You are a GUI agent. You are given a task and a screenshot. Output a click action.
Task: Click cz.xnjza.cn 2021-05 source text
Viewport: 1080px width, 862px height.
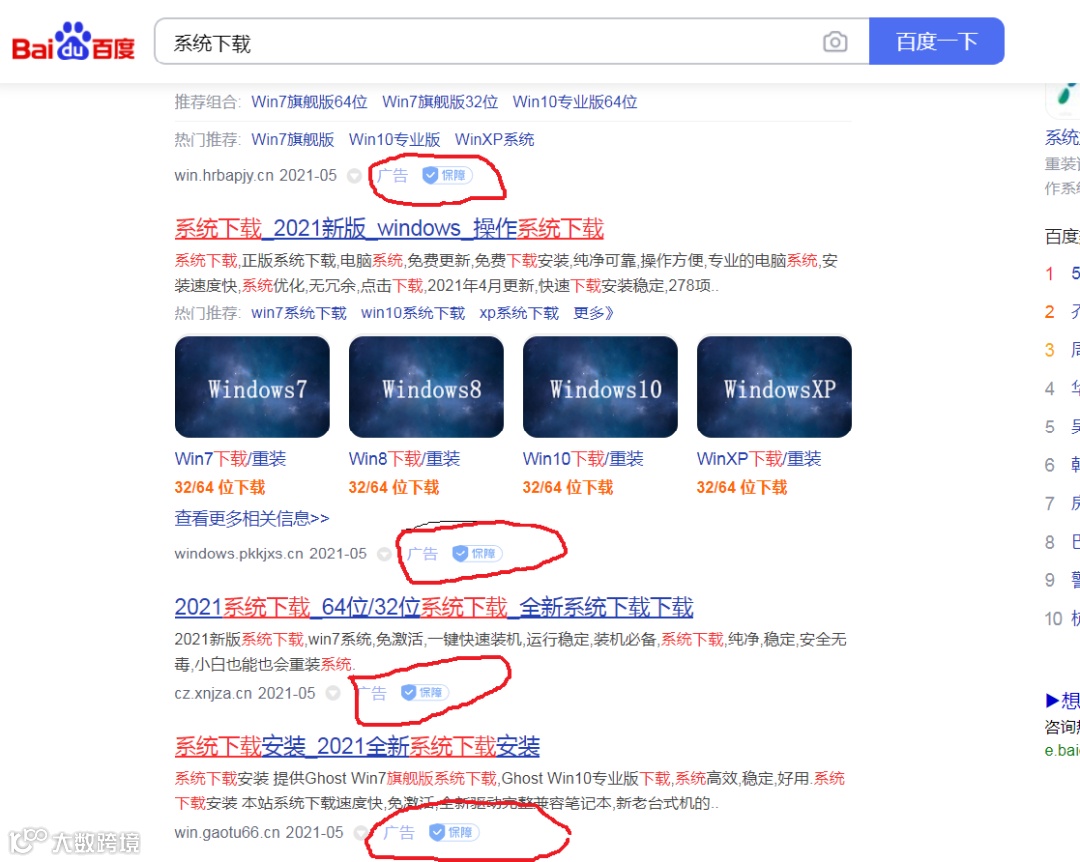[245, 693]
